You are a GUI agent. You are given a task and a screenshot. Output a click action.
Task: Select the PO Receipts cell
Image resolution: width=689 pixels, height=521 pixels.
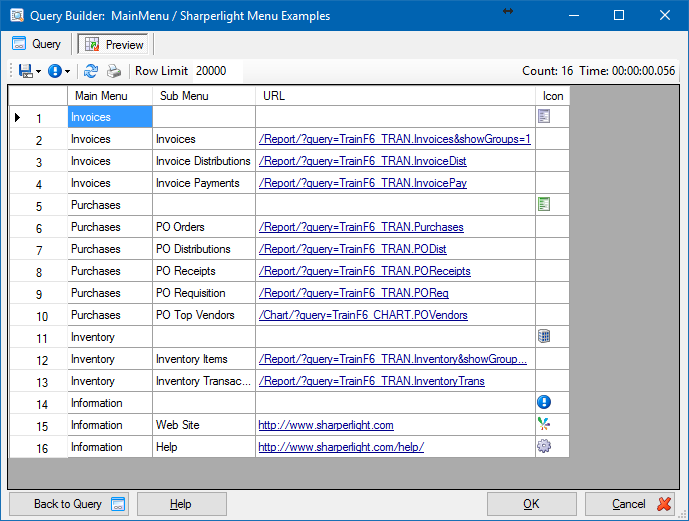[204, 271]
